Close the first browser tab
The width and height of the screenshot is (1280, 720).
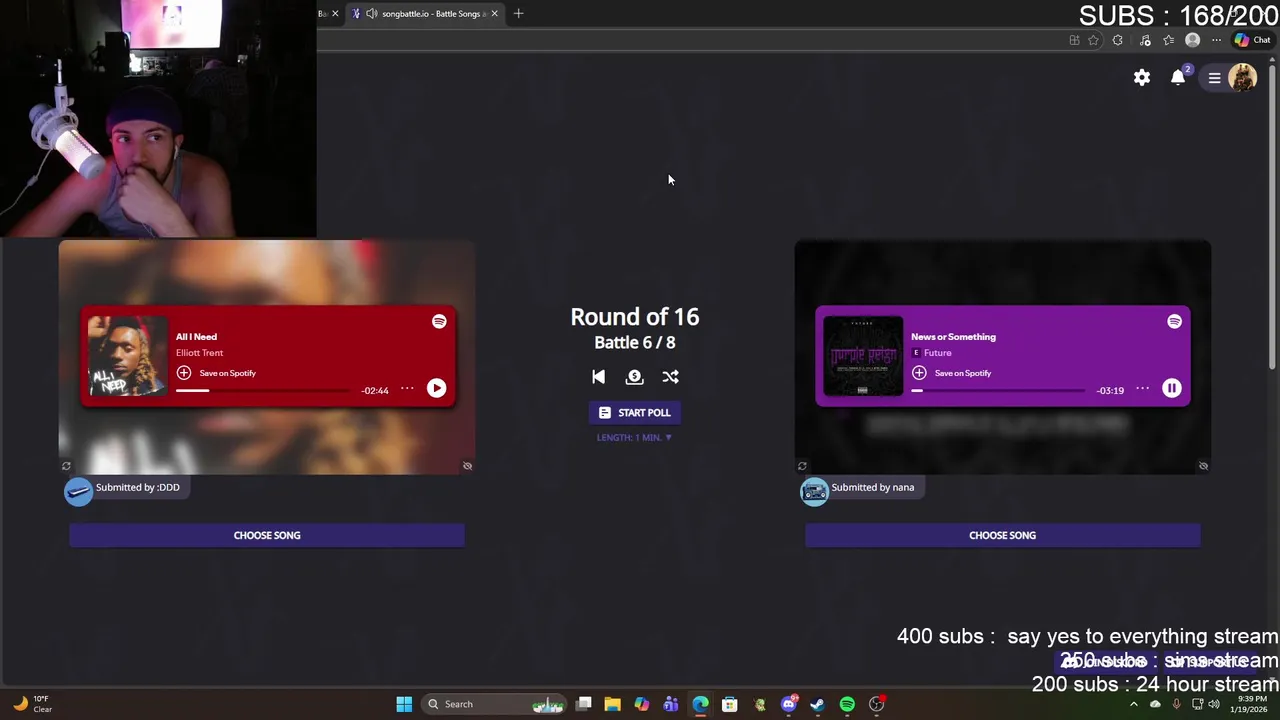(x=335, y=13)
